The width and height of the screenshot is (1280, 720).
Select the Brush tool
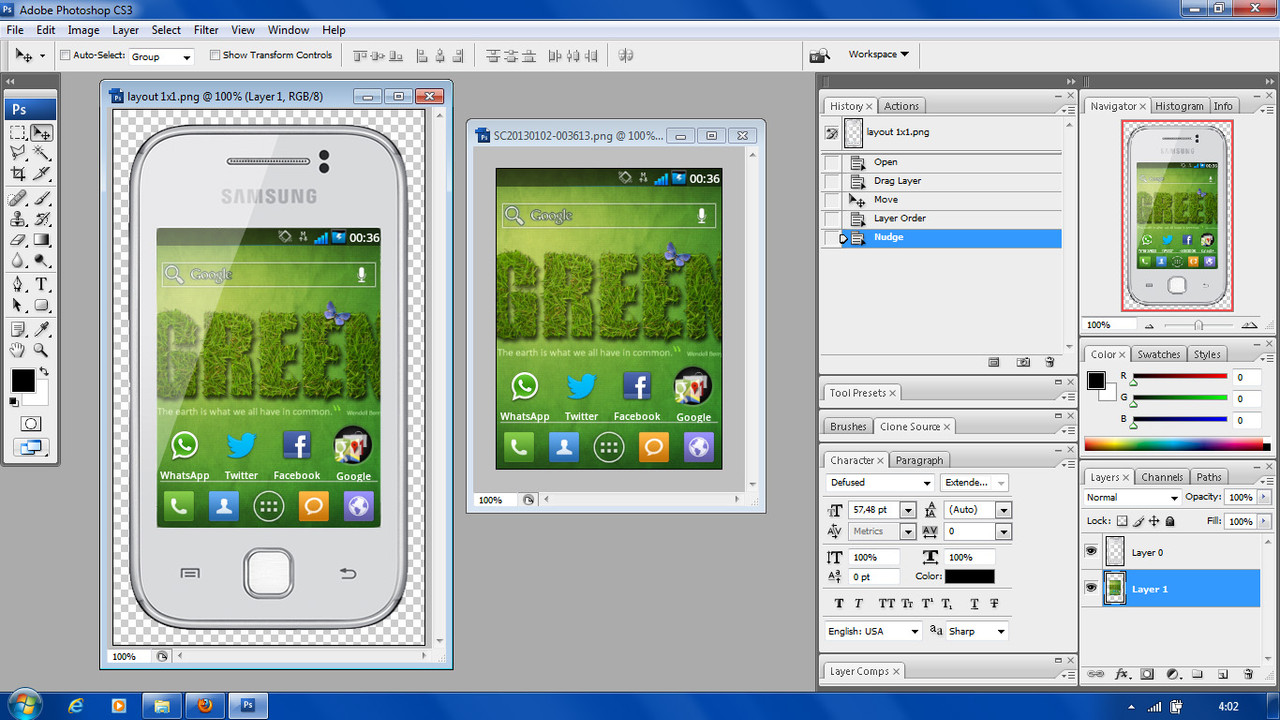coord(41,198)
